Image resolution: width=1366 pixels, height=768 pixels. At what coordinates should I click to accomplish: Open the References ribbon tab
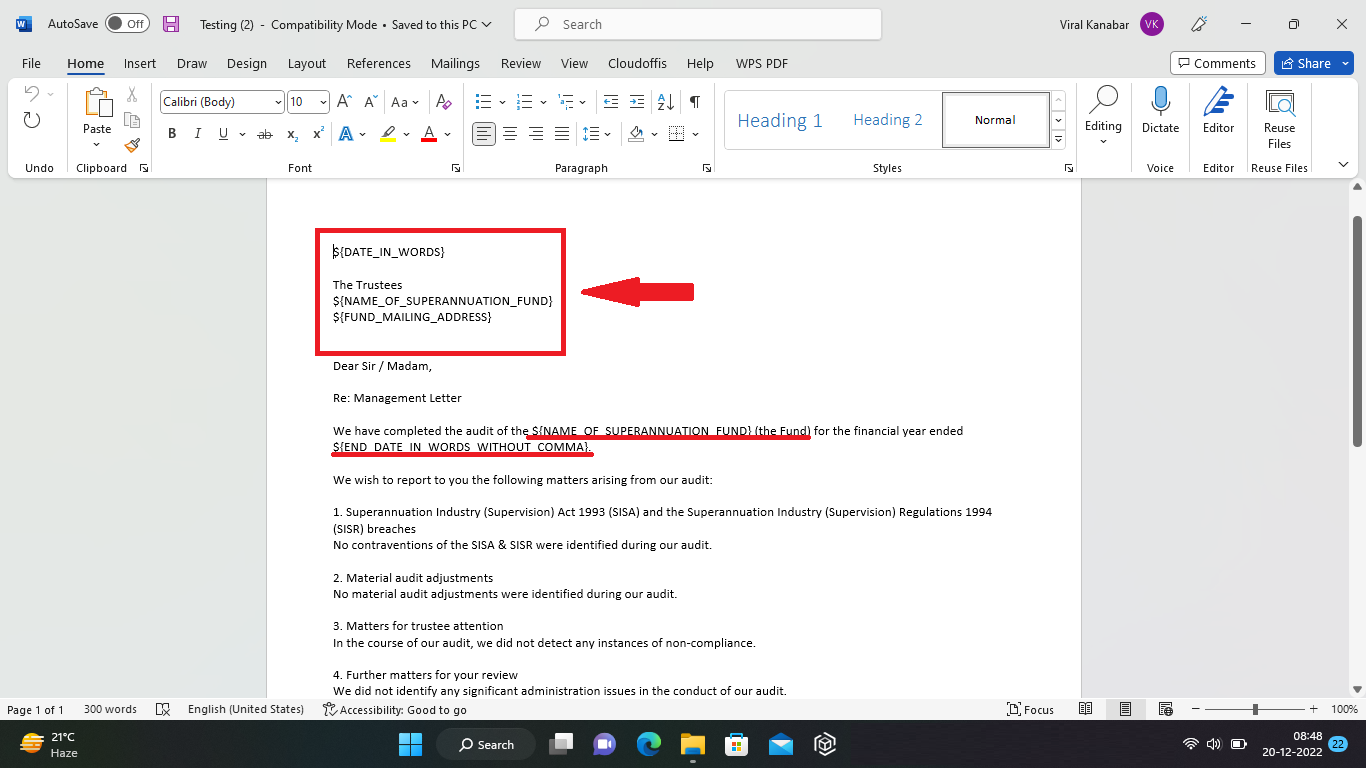tap(379, 63)
